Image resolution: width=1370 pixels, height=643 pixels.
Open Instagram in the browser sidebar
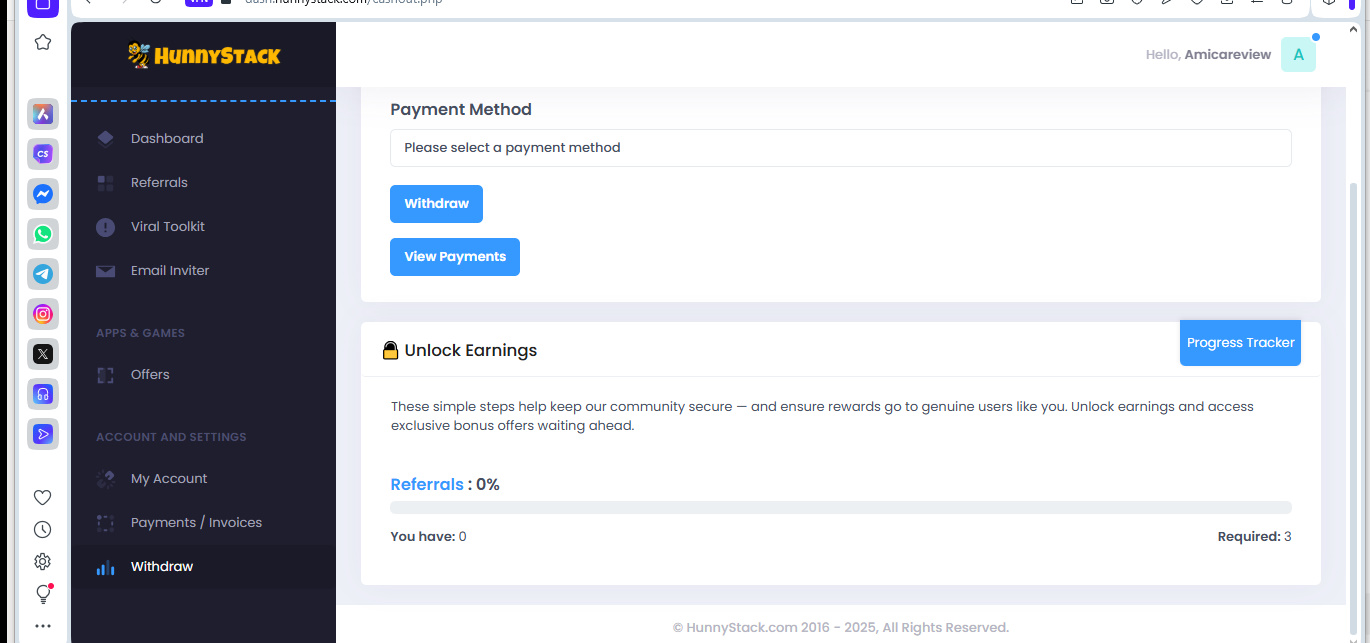[x=43, y=314]
